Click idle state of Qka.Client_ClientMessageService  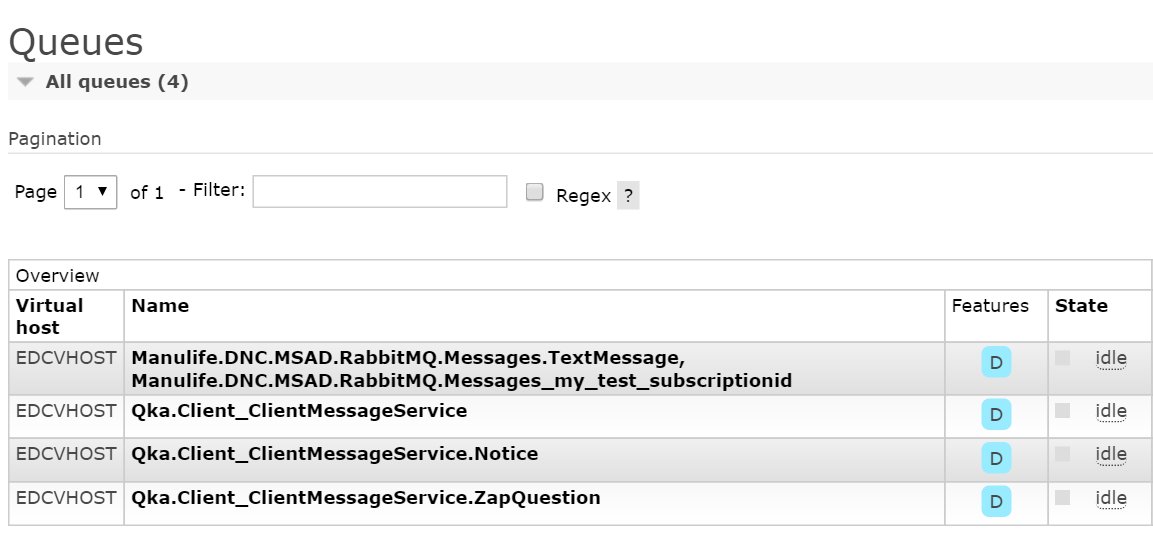click(x=1111, y=411)
